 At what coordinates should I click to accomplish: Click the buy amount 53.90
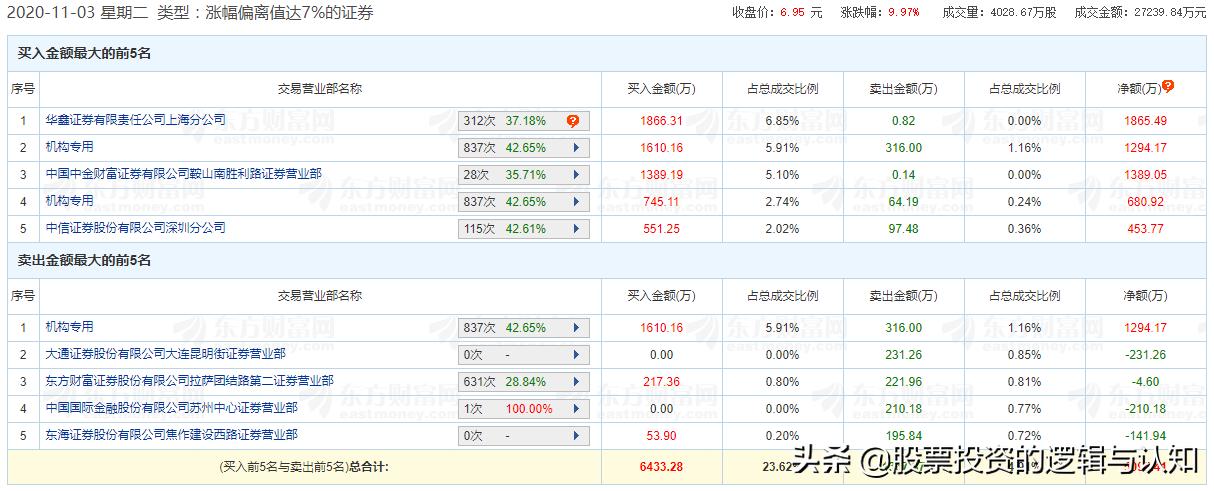(661, 436)
